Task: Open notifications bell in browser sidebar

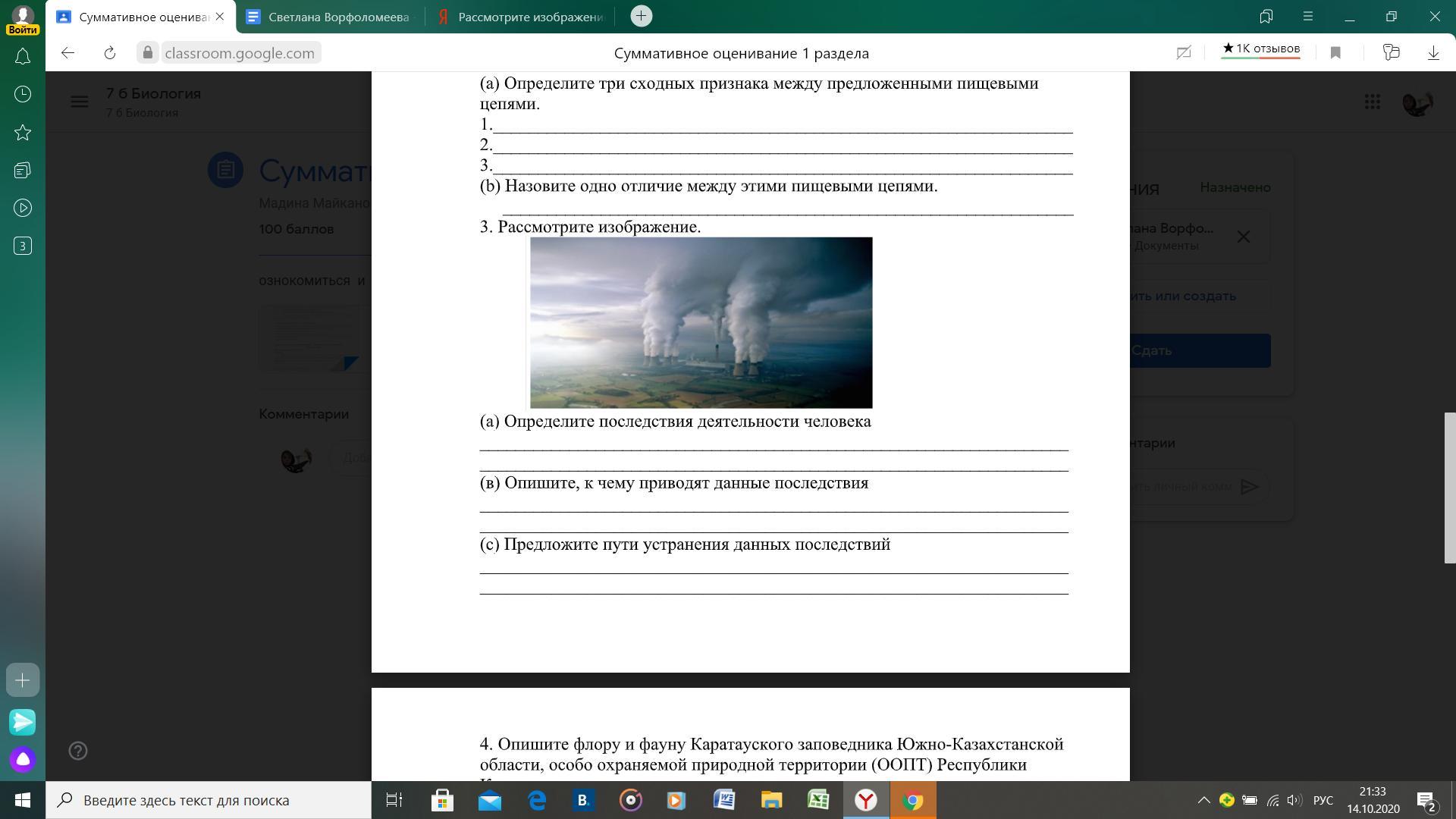Action: (23, 56)
